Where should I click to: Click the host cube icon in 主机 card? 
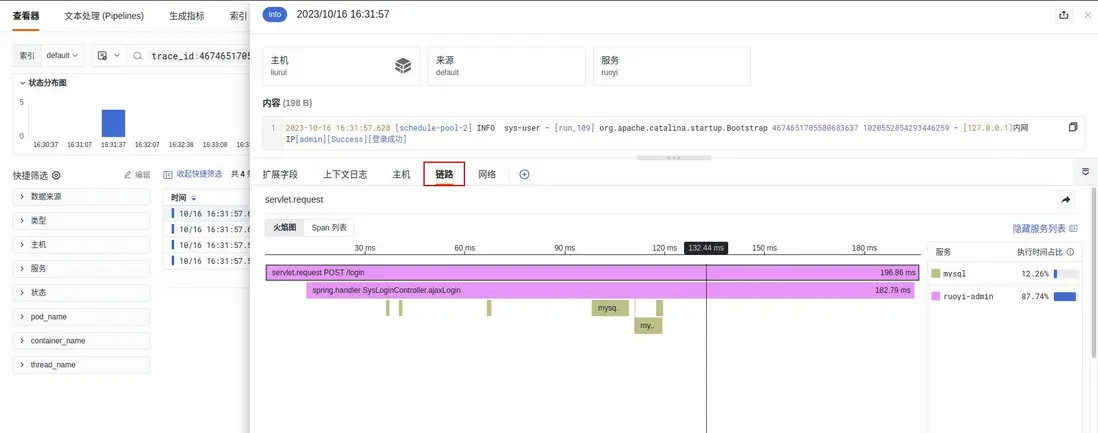point(403,66)
